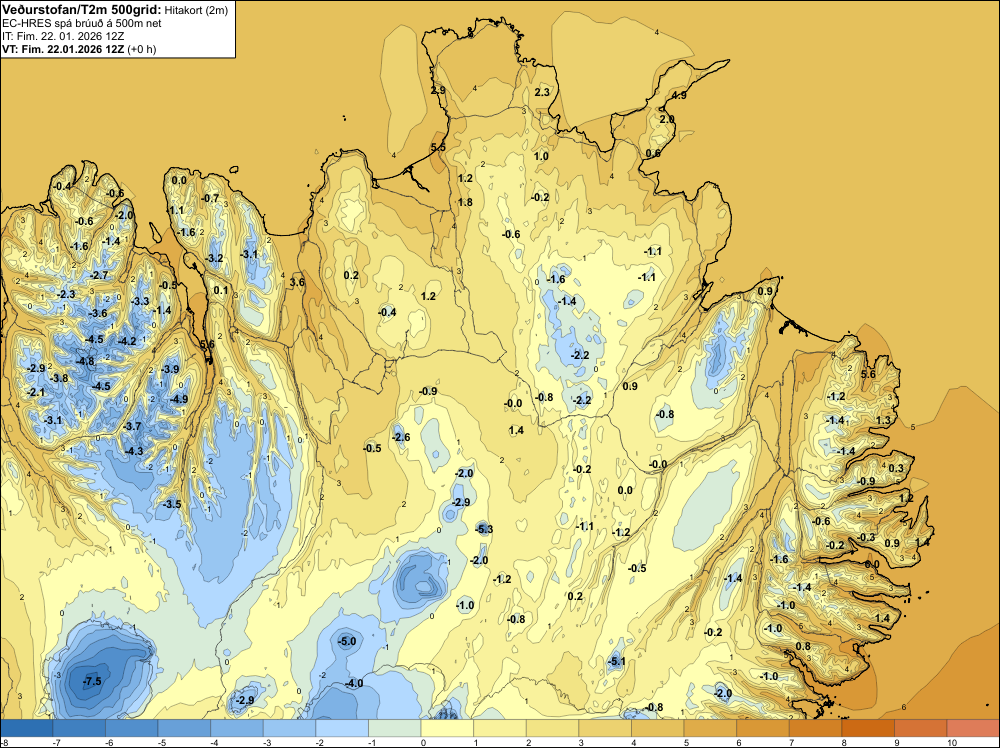Screen dimensions: 1000x748
Task: Click the '-5.3' temperature value
Action: [484, 529]
